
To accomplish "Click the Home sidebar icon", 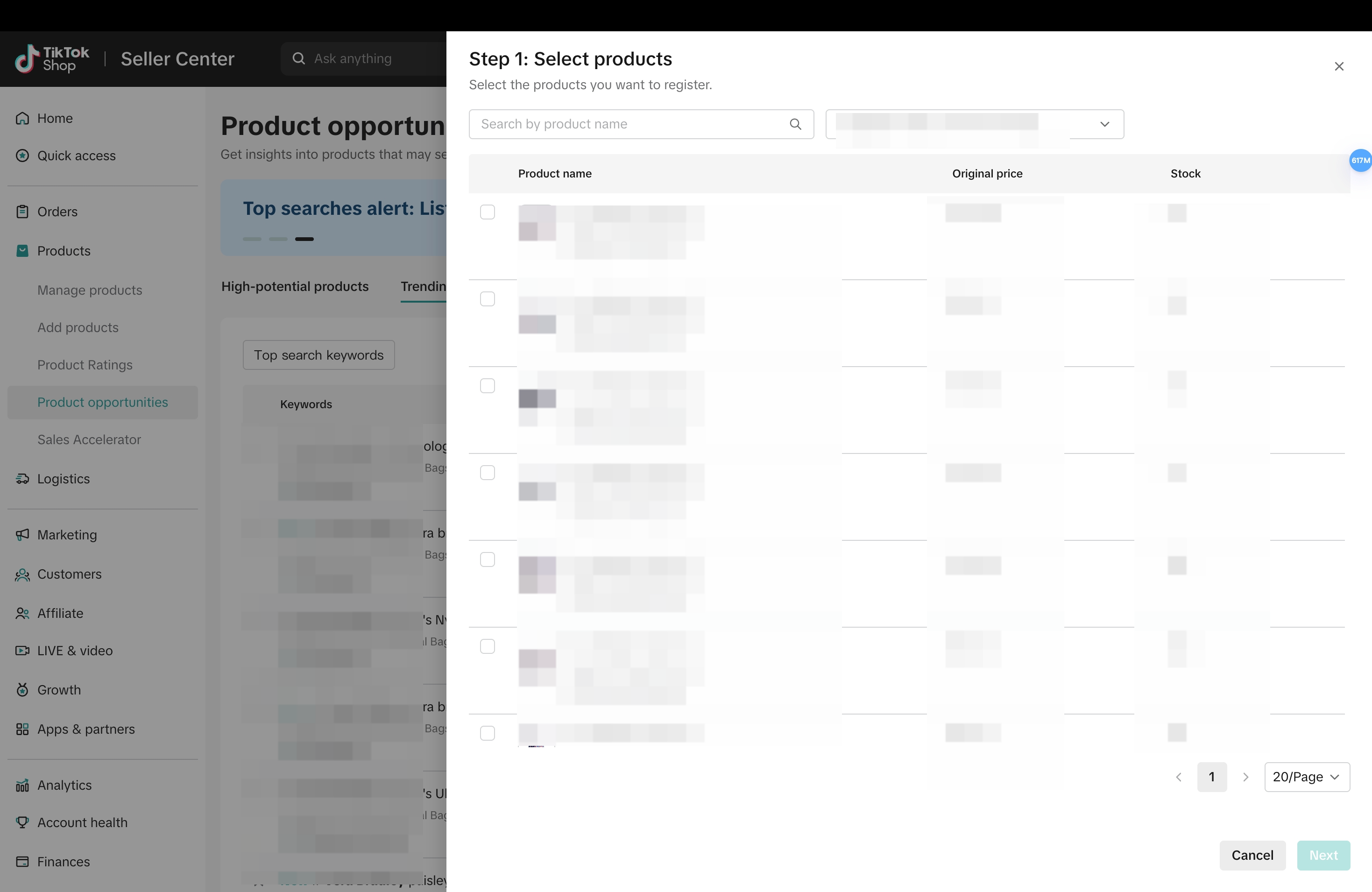I will pos(22,118).
